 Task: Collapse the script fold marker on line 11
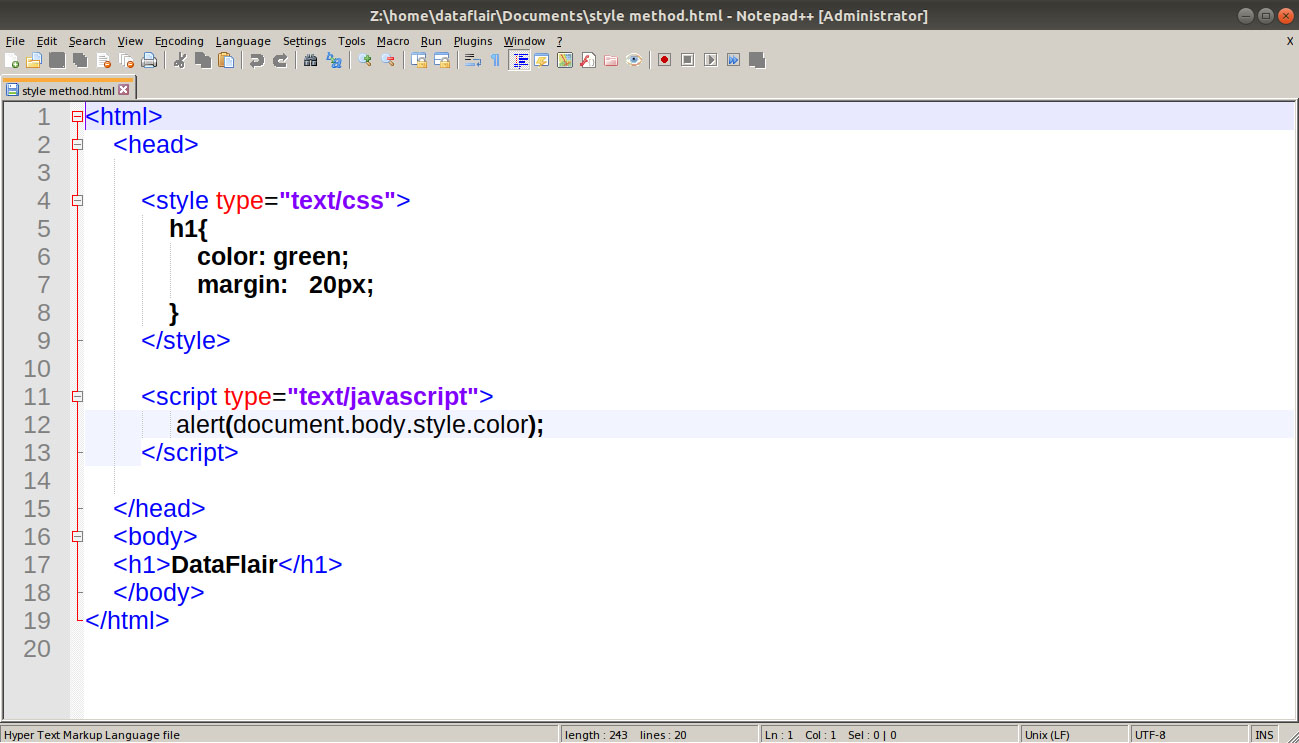(77, 397)
